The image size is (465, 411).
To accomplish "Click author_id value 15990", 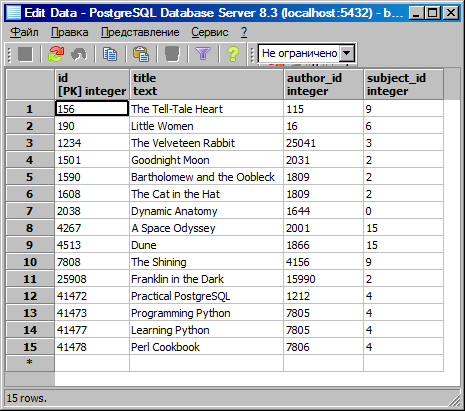I will (324, 279).
